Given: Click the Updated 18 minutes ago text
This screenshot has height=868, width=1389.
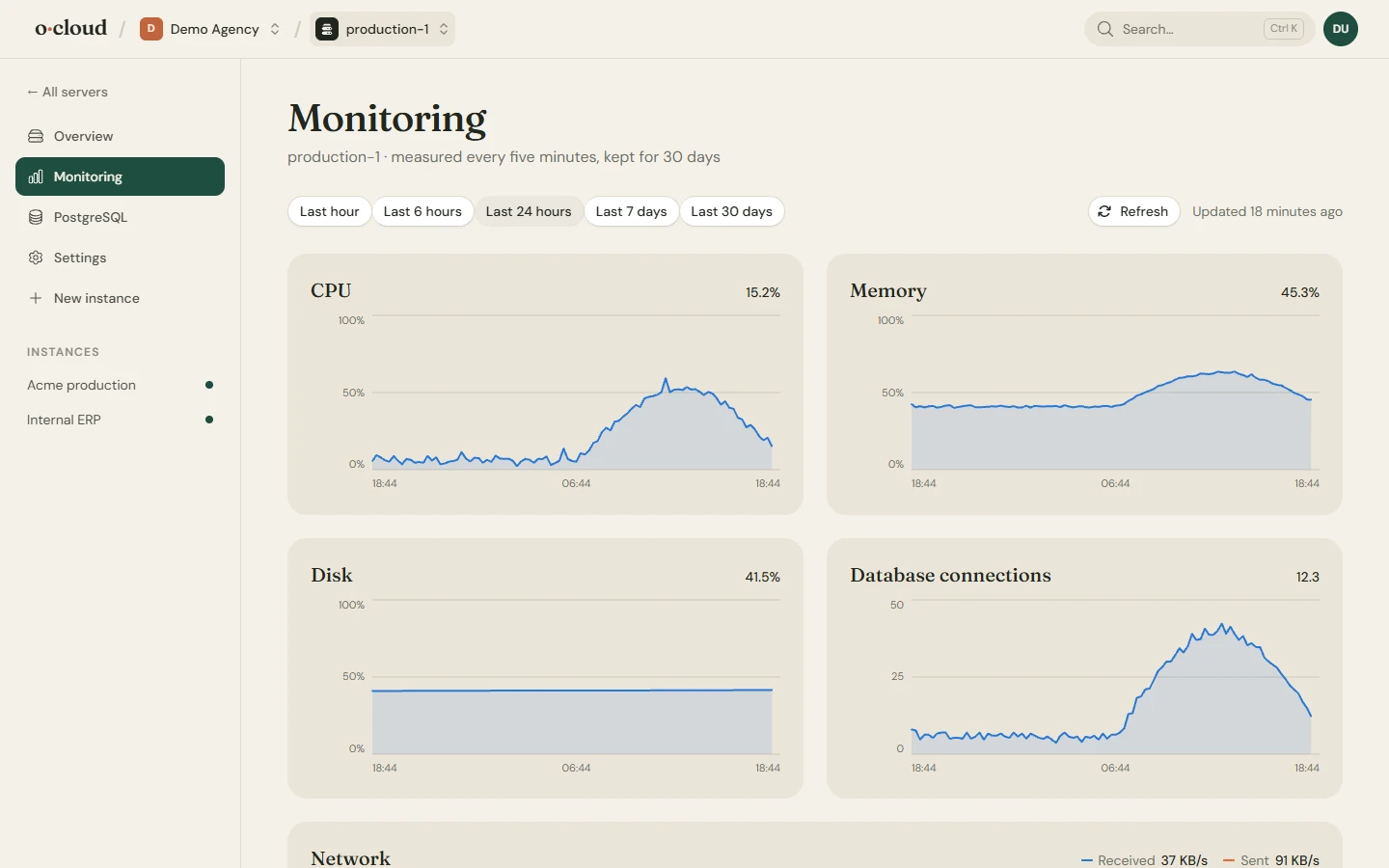Looking at the screenshot, I should click(1266, 211).
